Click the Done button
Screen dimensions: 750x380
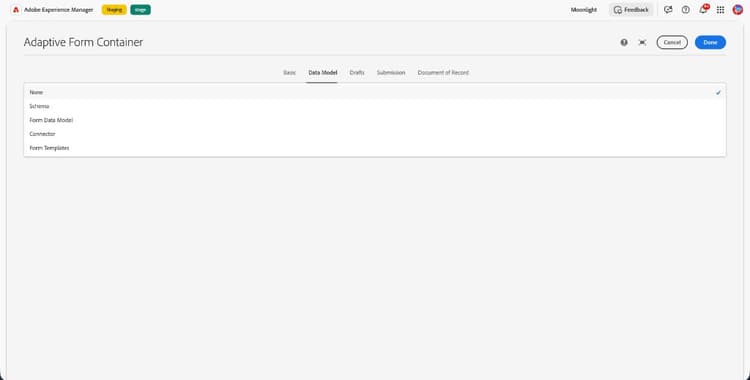click(x=710, y=43)
